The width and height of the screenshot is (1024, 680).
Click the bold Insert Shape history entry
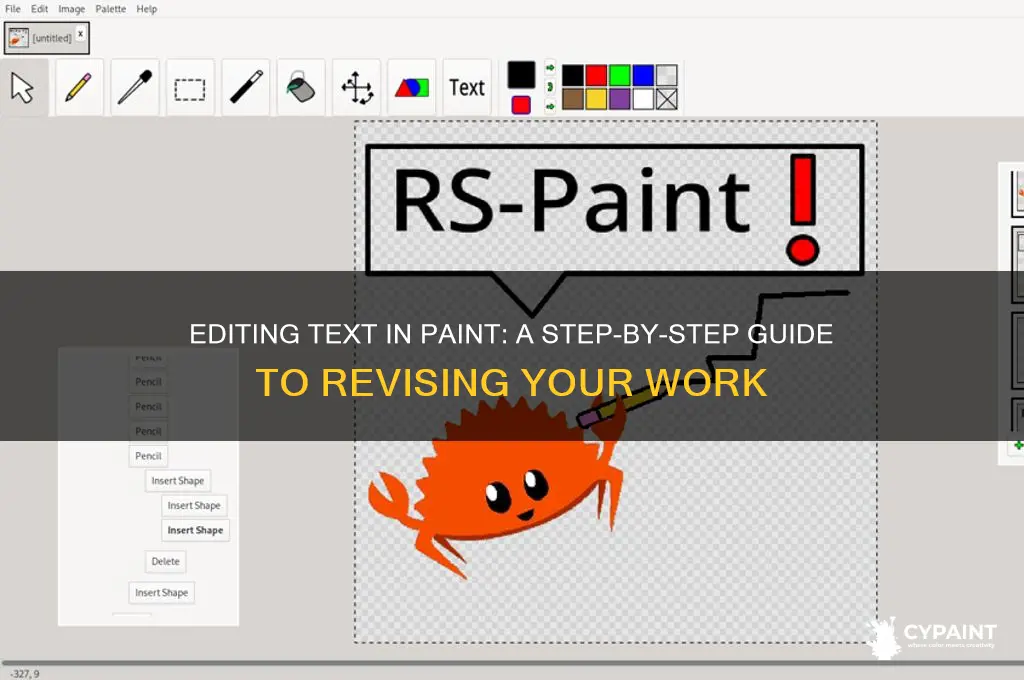click(x=195, y=530)
